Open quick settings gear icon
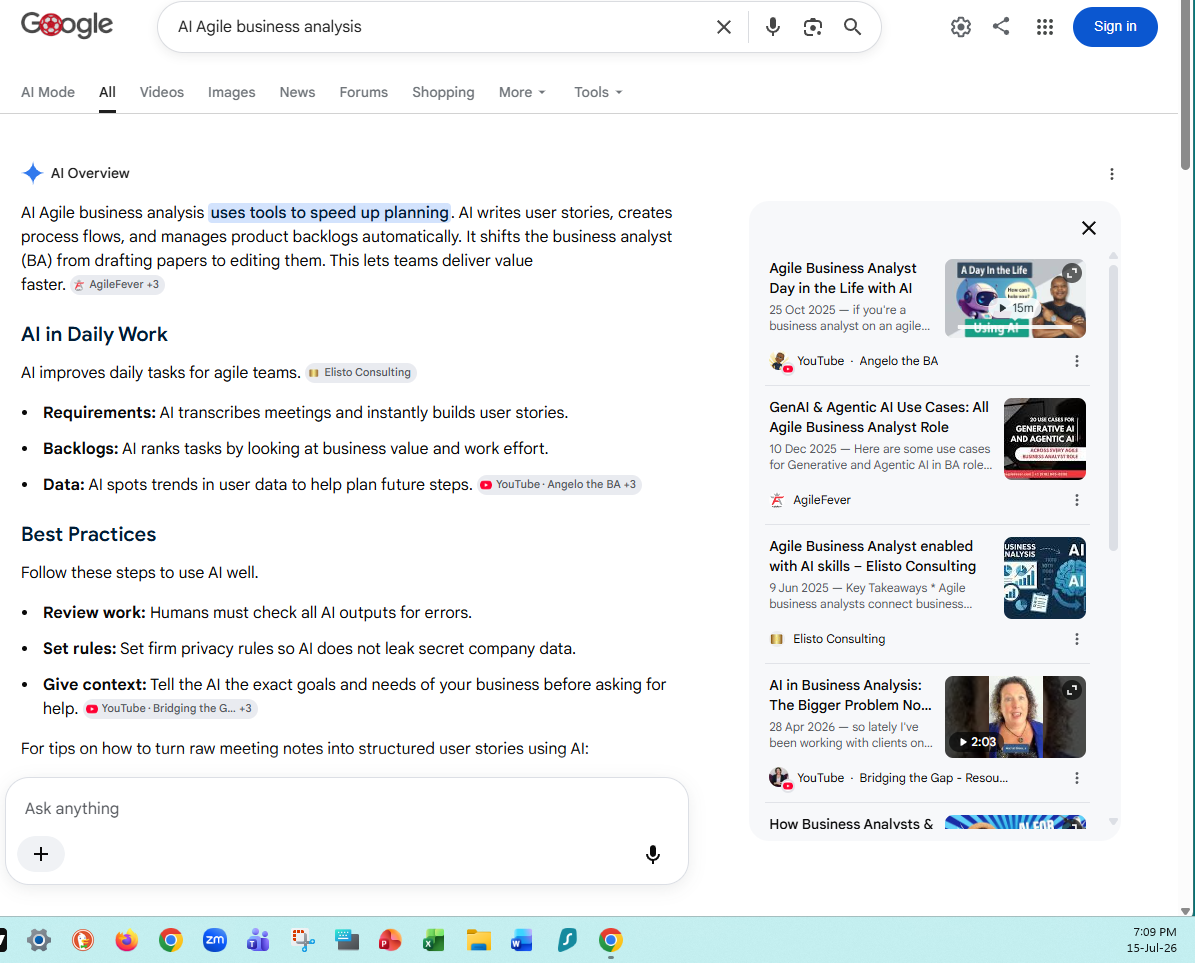Viewport: 1195px width, 963px height. click(x=960, y=27)
